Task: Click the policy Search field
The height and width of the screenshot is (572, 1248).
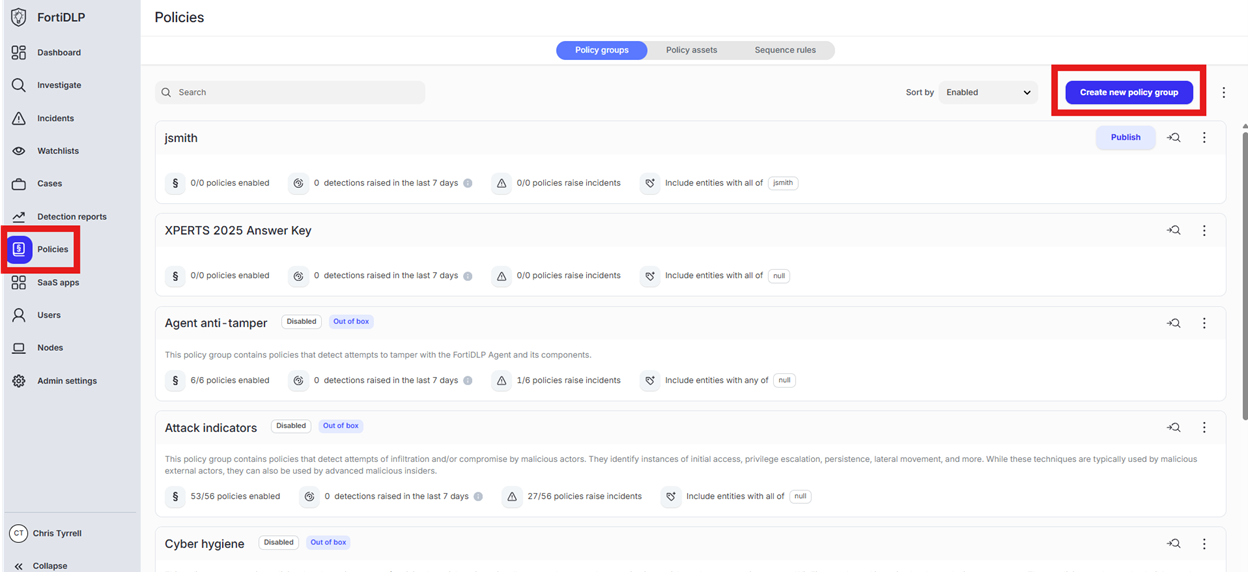Action: pos(290,92)
